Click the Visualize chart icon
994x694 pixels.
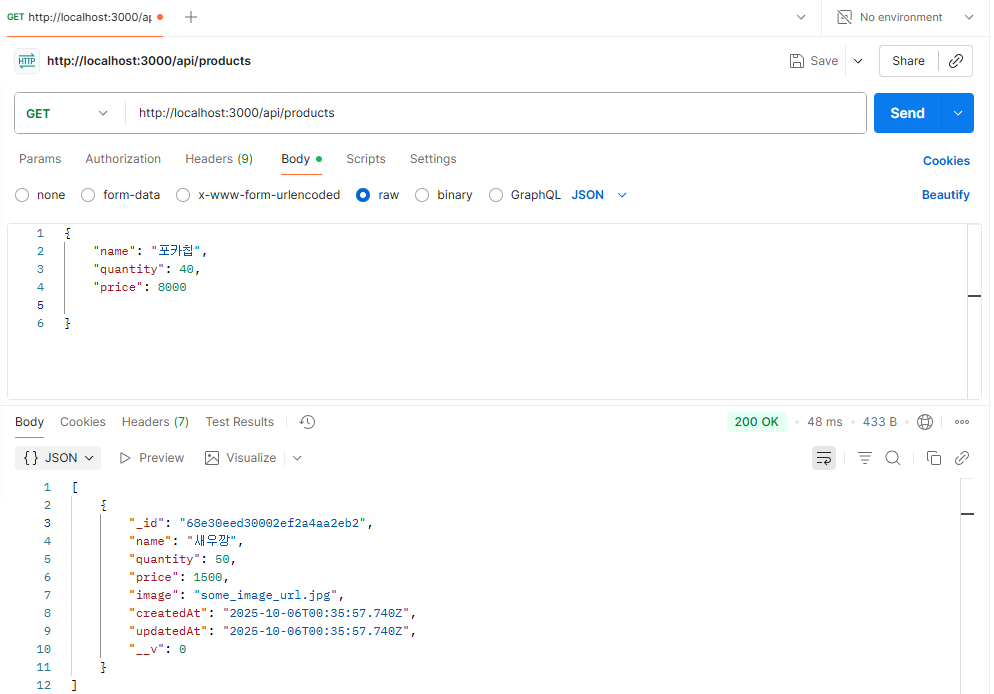(212, 458)
